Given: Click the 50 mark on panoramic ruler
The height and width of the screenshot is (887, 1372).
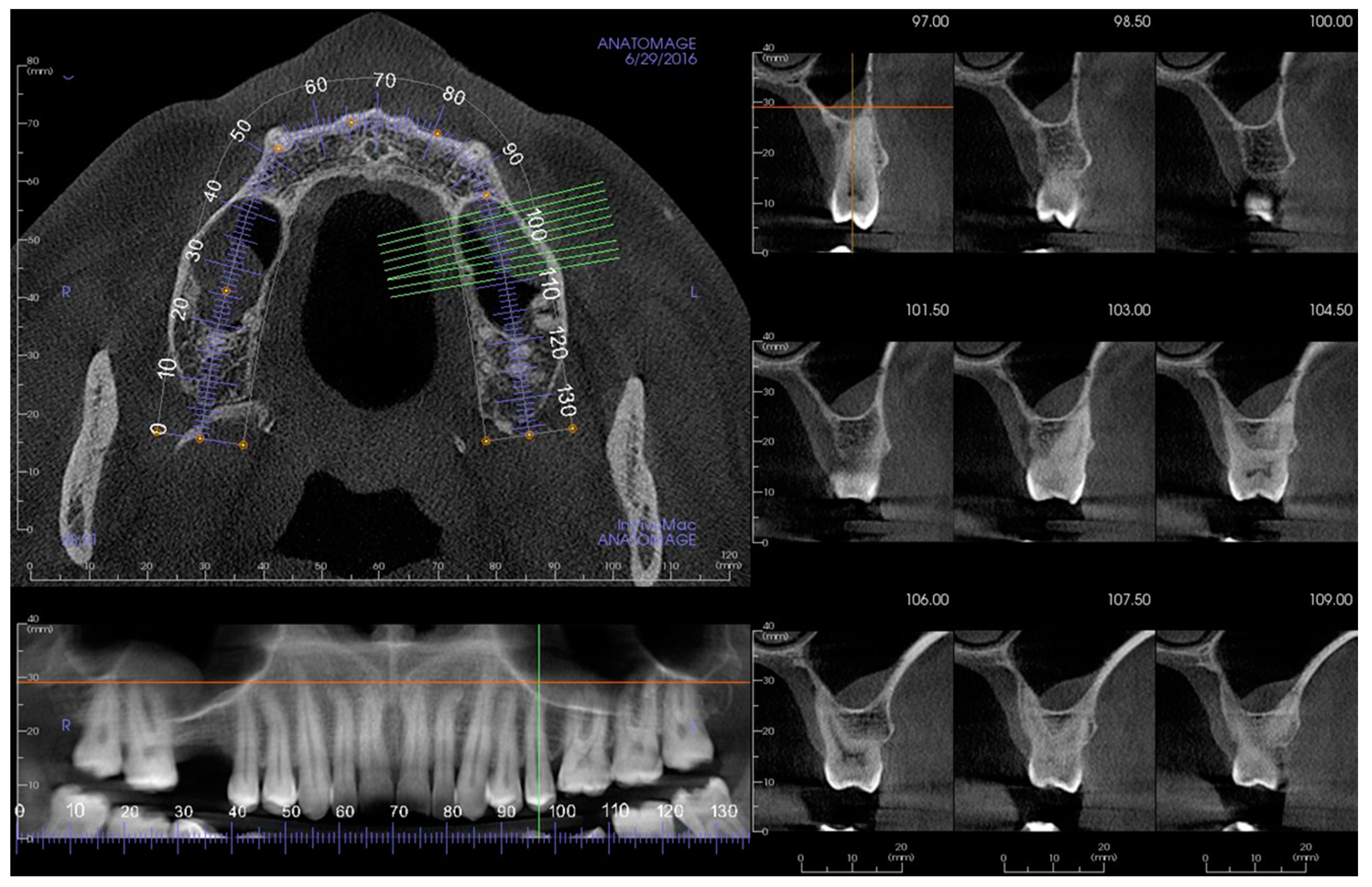Looking at the screenshot, I should coord(291,811).
